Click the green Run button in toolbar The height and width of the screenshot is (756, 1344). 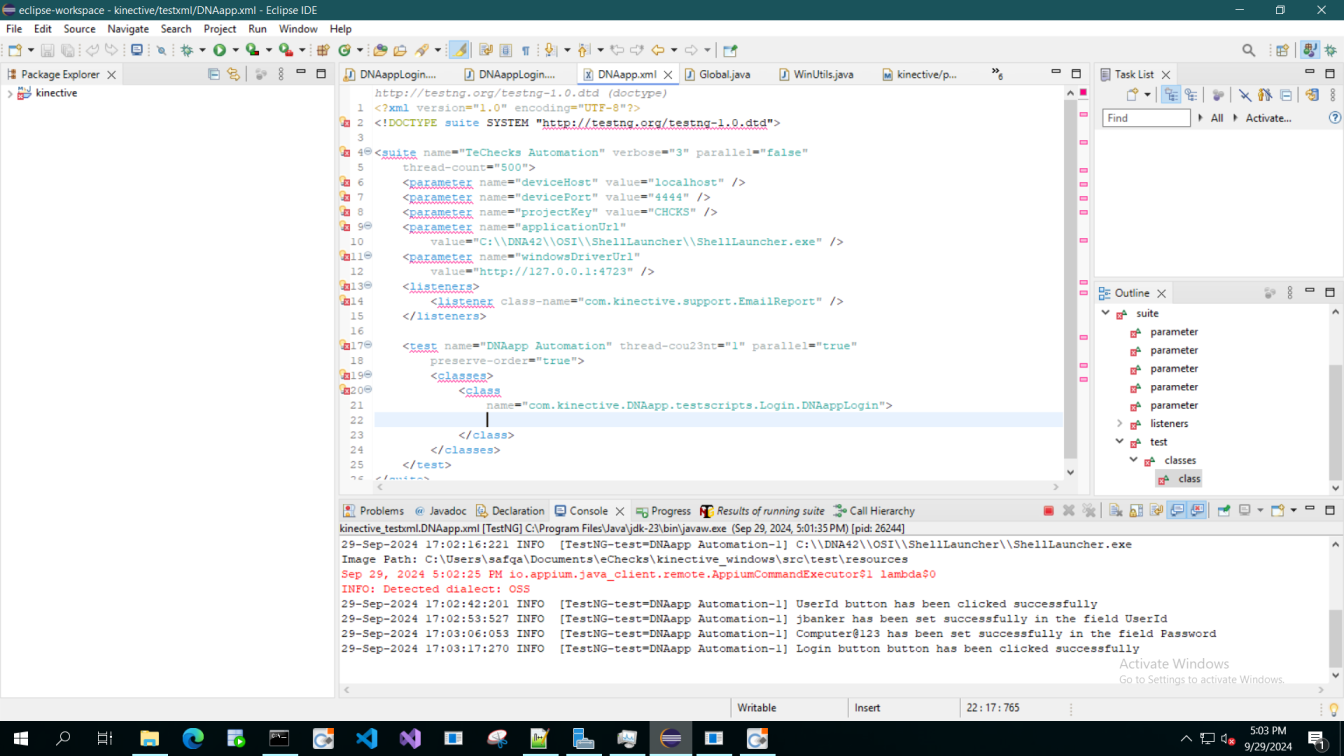219,50
